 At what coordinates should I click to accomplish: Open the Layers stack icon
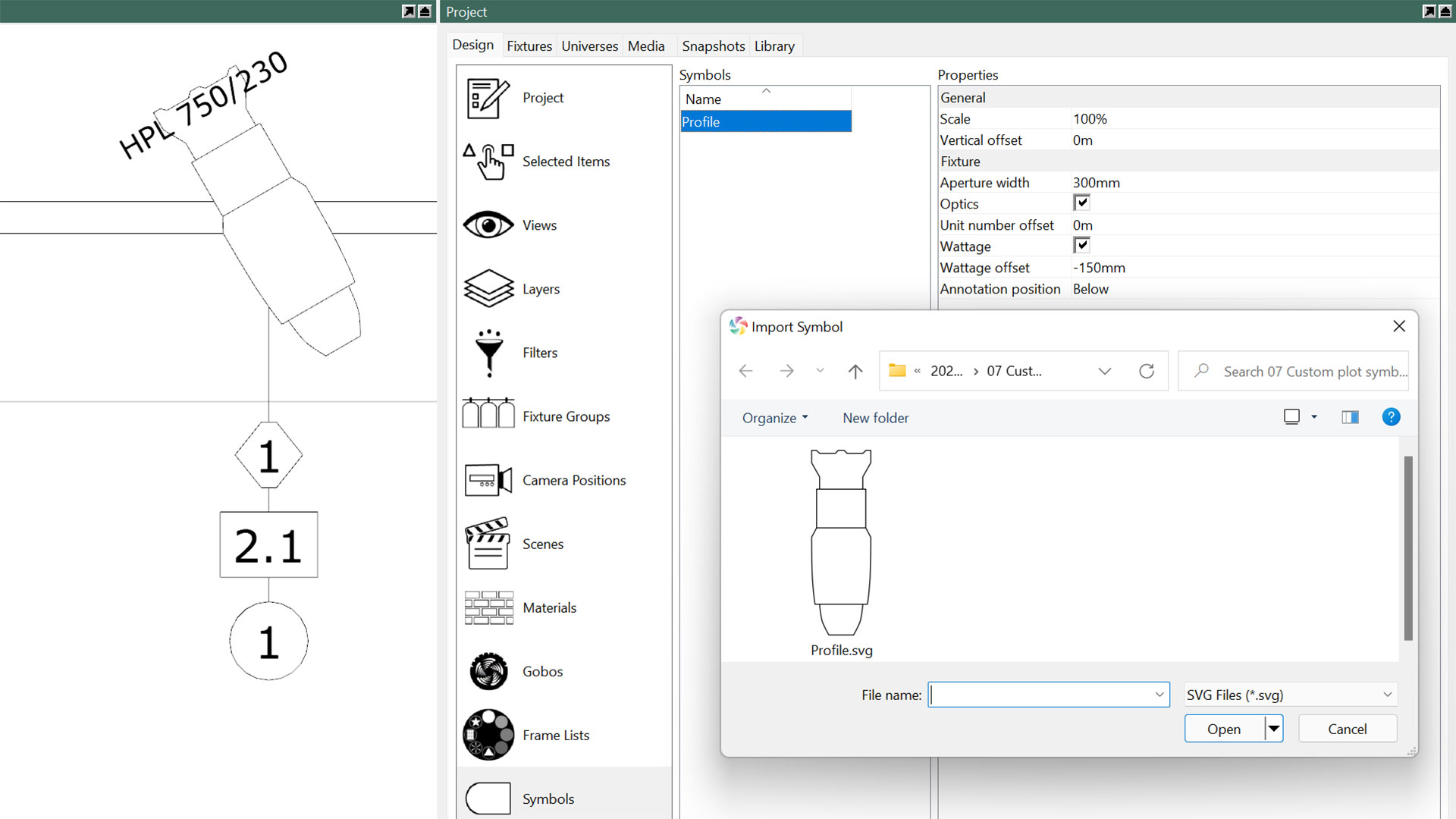point(488,289)
